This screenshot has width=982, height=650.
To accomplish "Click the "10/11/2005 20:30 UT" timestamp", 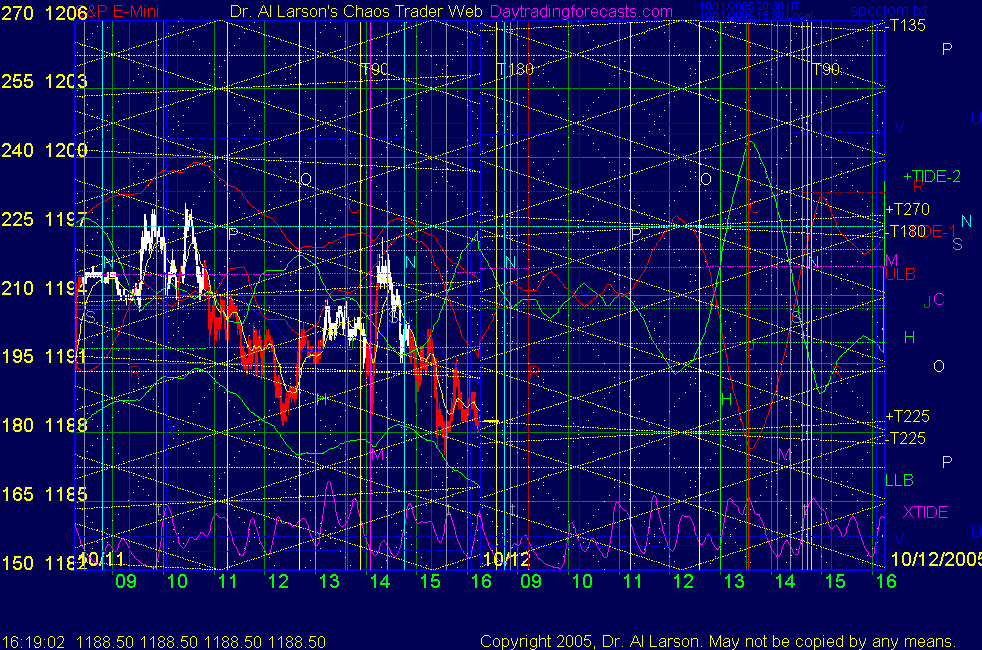I will tap(750, 6).
